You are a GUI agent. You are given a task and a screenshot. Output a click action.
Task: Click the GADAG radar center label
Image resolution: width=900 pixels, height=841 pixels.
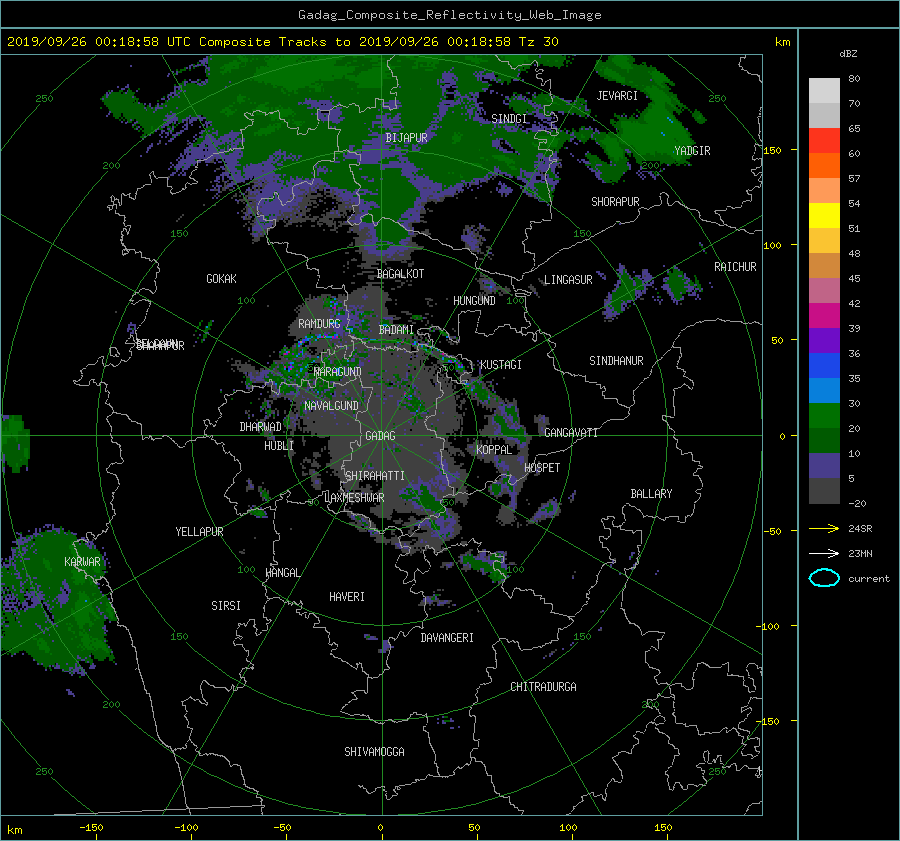click(381, 436)
